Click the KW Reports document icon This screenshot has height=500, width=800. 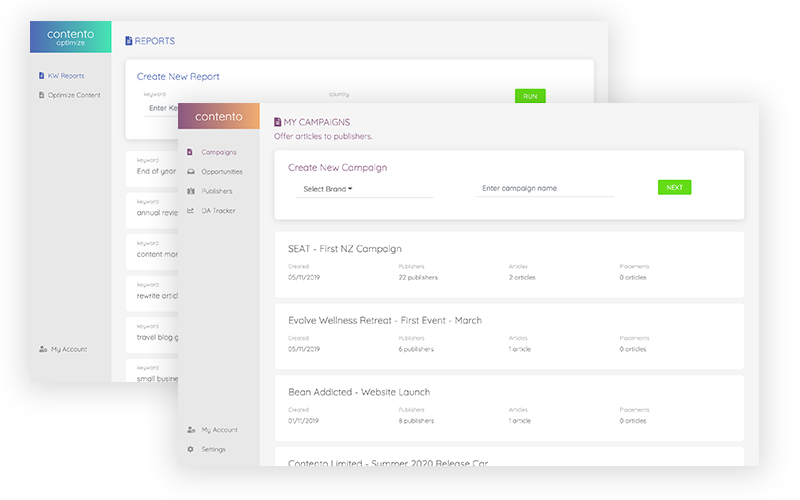(x=41, y=76)
